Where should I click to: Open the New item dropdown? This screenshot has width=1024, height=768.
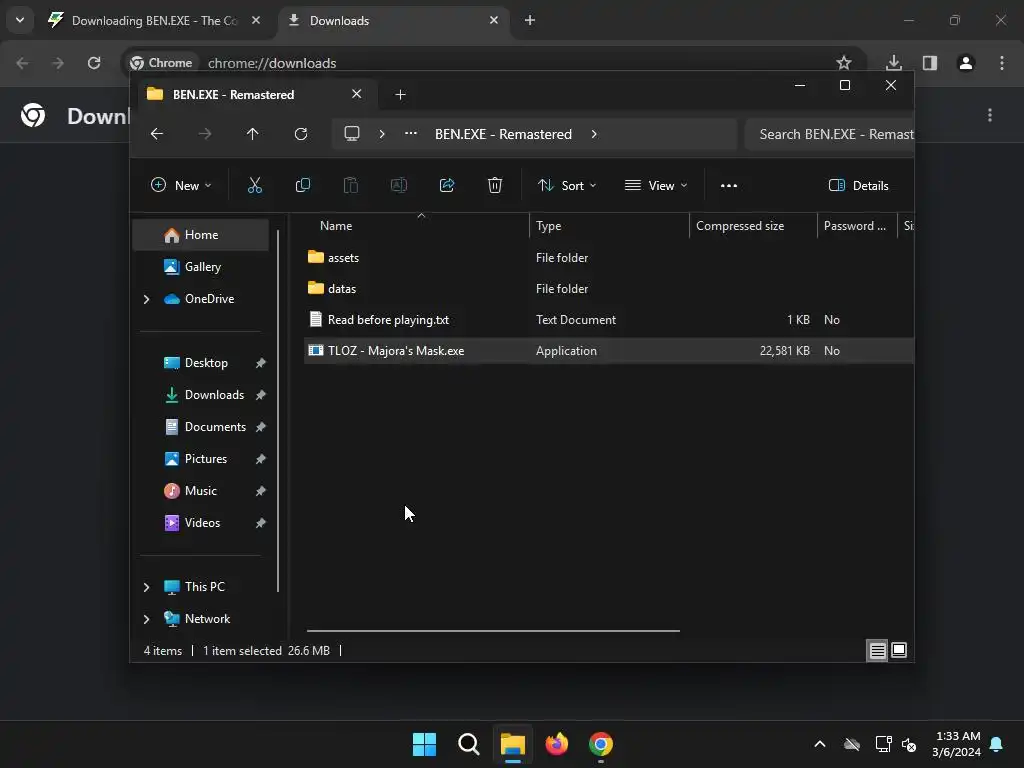tap(181, 185)
